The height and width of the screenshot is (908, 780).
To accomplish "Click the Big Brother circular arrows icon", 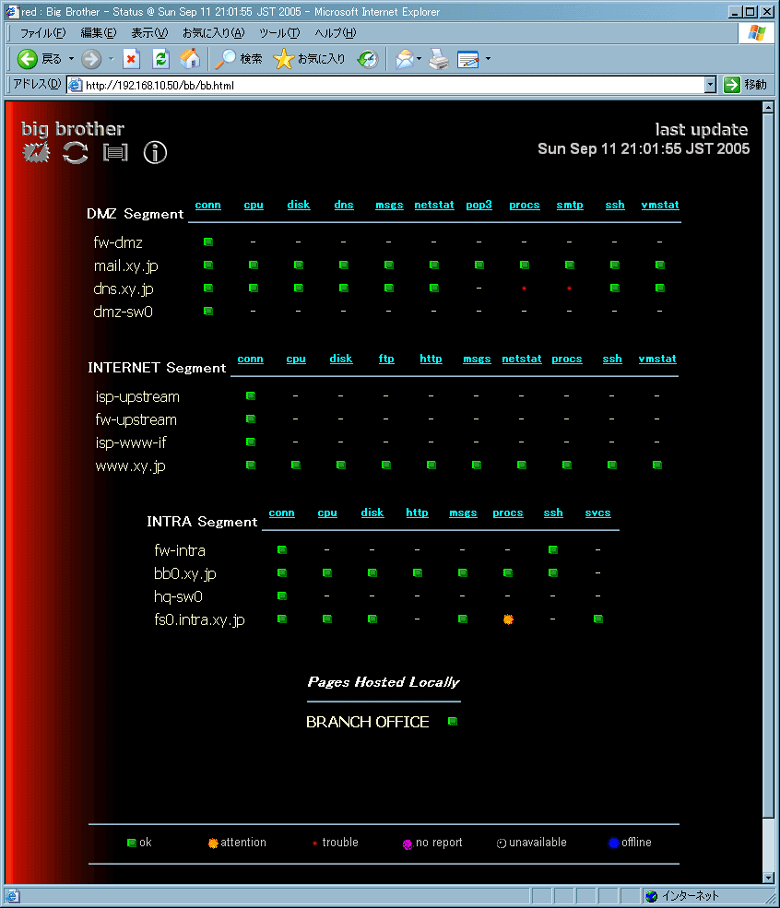I will click(76, 152).
